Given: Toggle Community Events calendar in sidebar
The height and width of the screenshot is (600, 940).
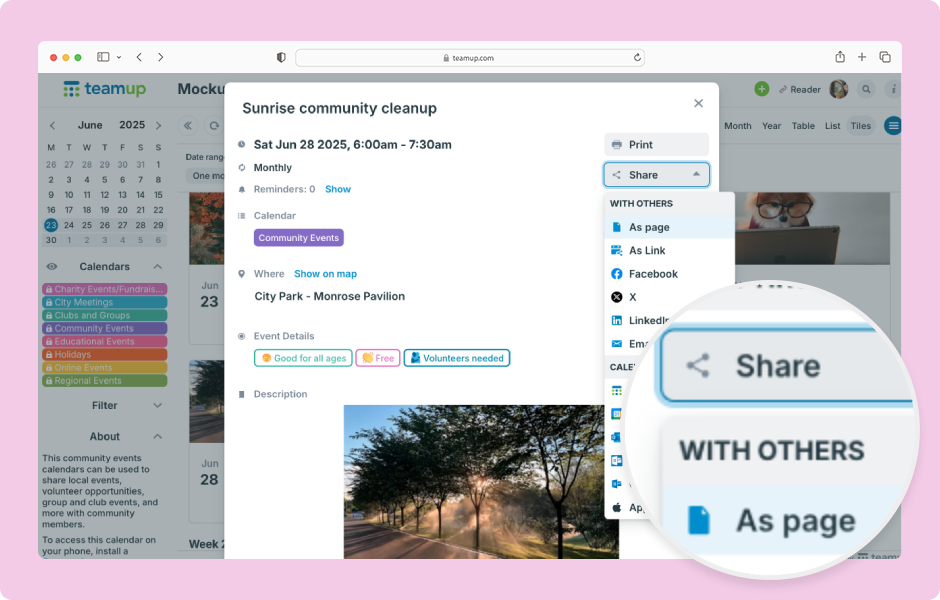Looking at the screenshot, I should 104,328.
